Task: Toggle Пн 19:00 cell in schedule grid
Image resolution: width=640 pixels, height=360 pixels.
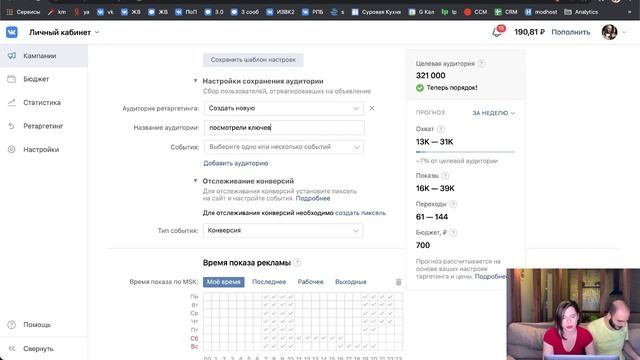Action: point(366,296)
